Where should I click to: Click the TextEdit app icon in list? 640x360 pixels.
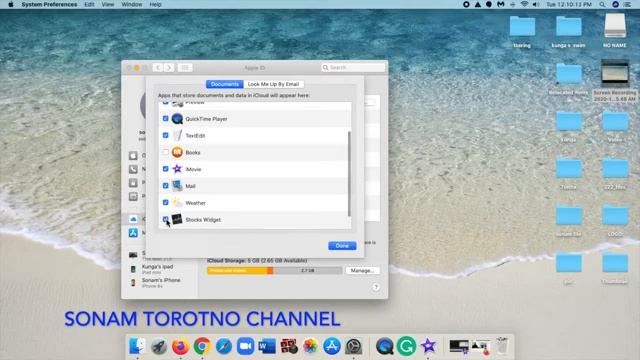[177, 136]
